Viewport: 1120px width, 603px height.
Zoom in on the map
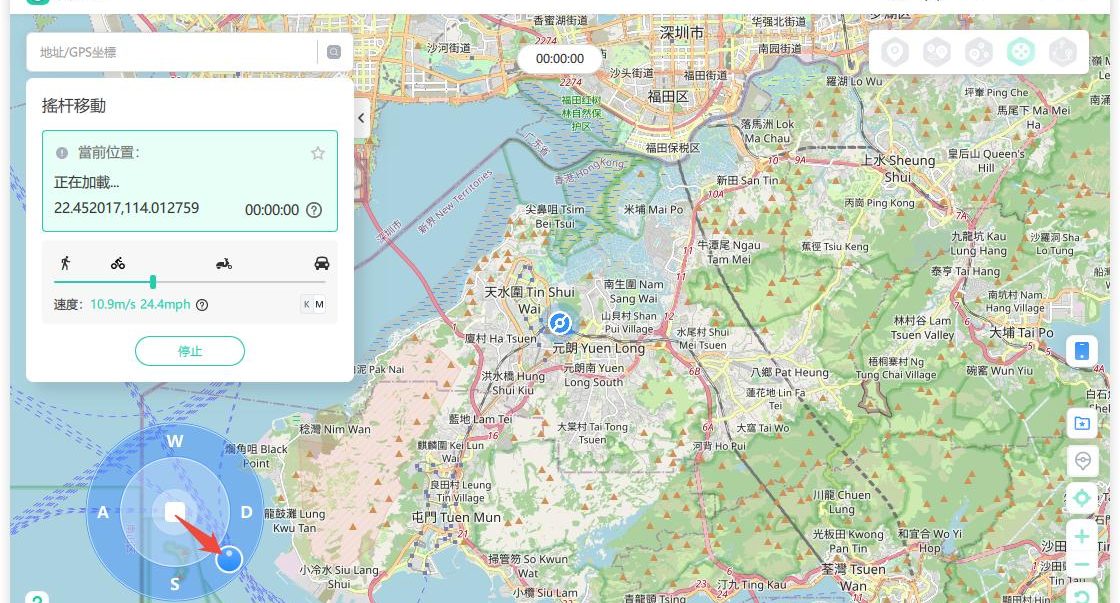point(1081,537)
